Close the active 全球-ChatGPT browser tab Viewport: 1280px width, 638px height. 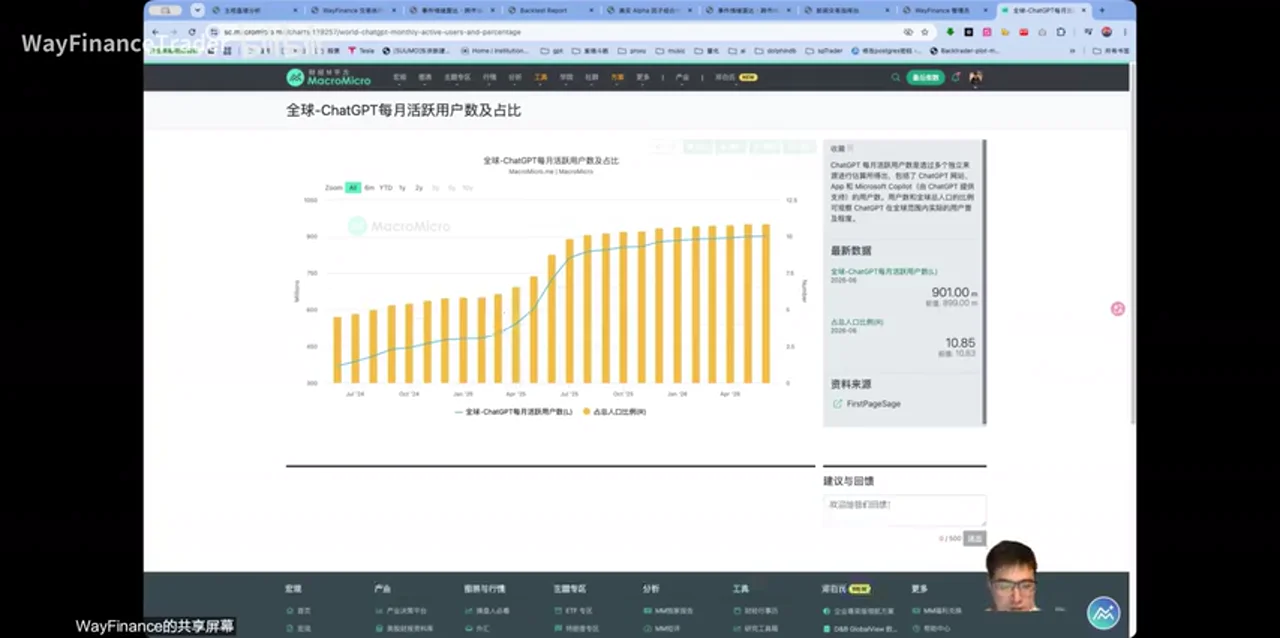pyautogui.click(x=1084, y=11)
